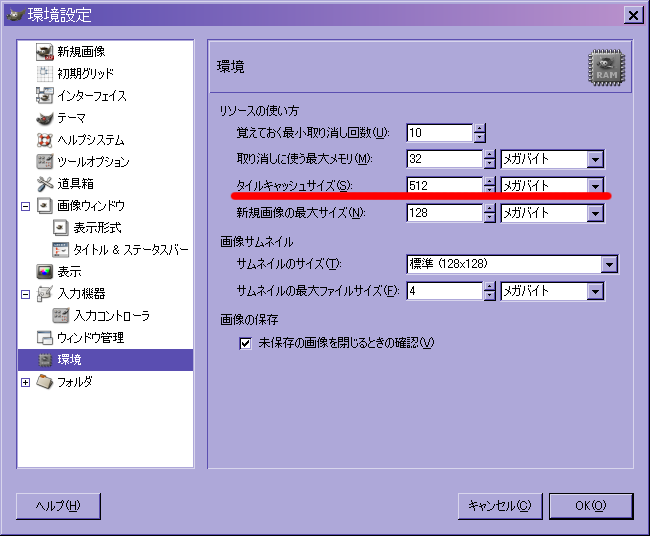Click the テーマ Wilber icon
The image size is (650, 536).
44,118
